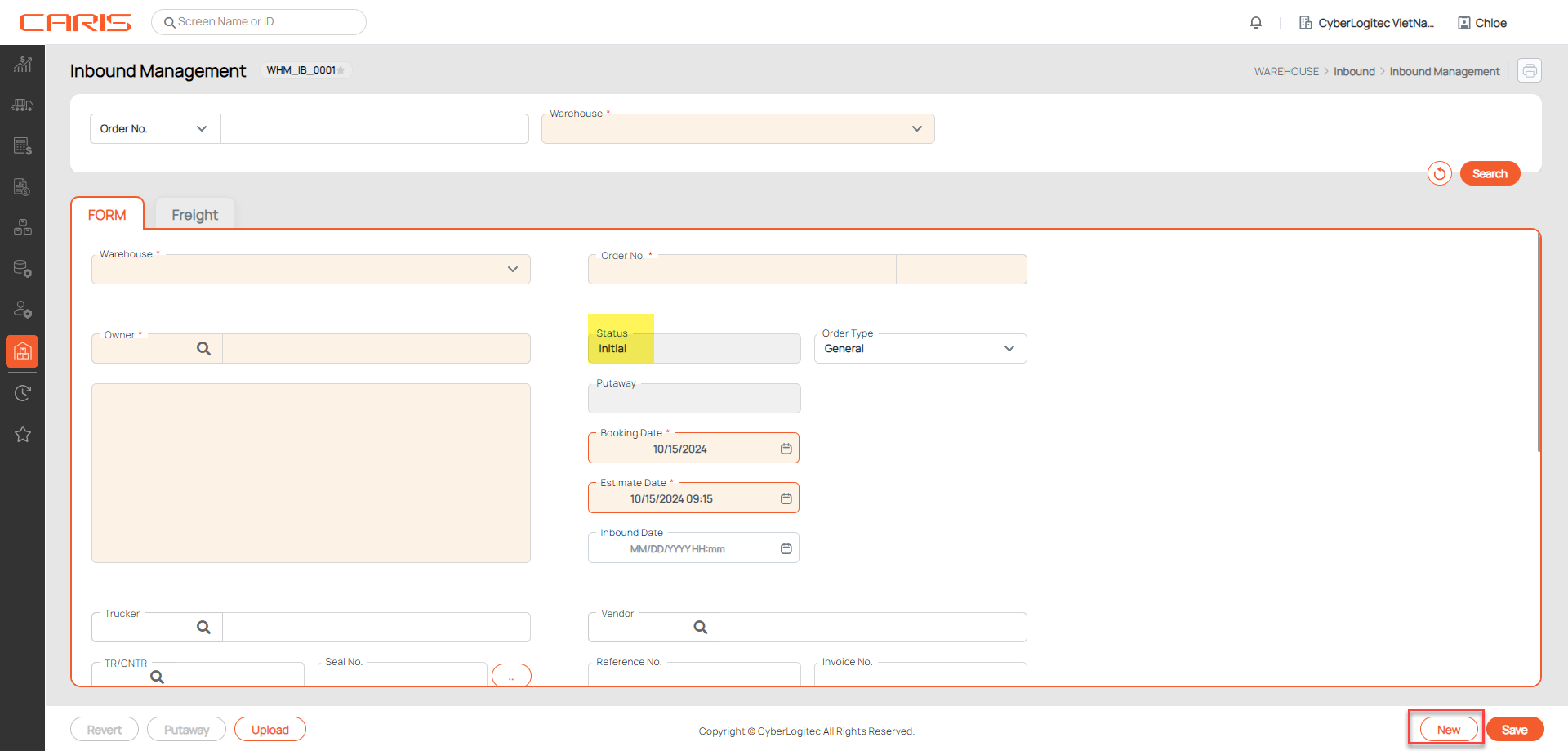Viewport: 1568px width, 751px height.
Task: Open the Estimate Date calendar picker
Action: 786,498
